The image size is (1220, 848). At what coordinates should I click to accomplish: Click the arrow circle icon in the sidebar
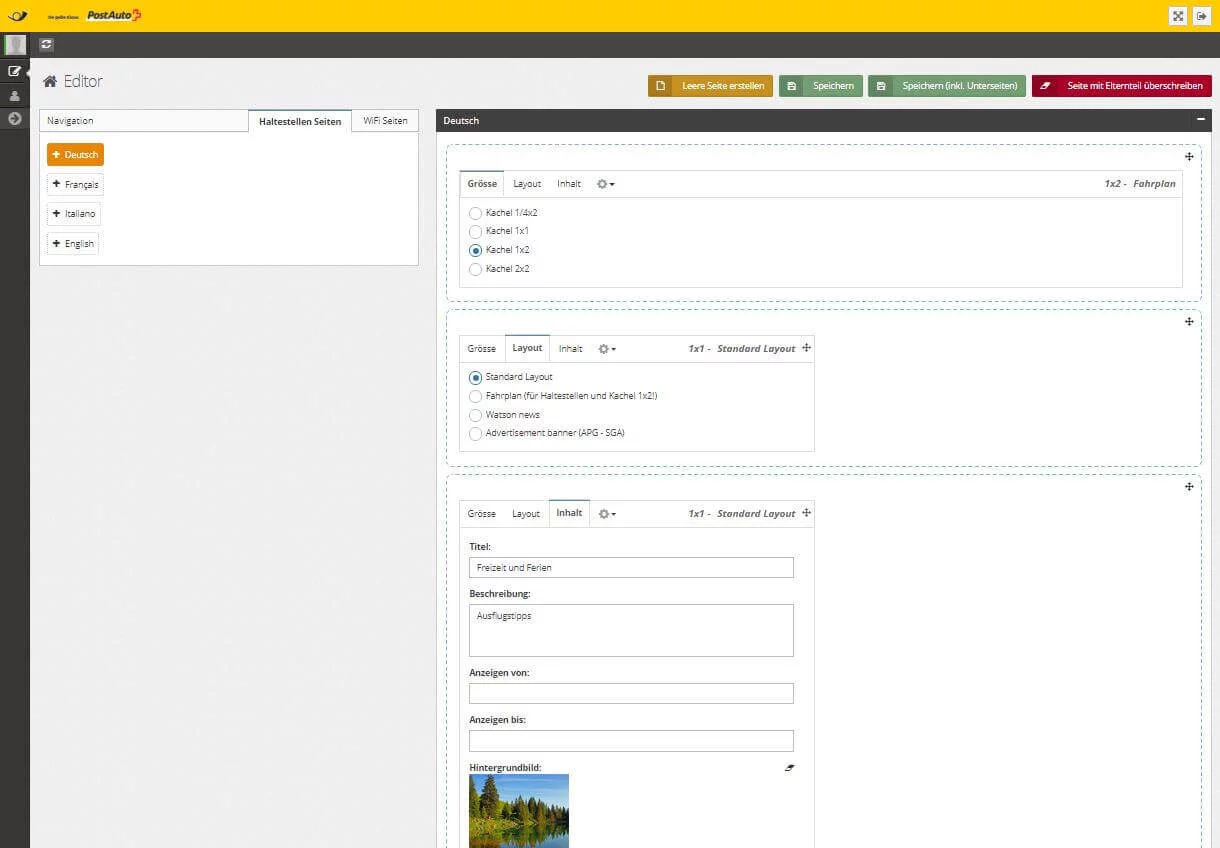coord(15,119)
